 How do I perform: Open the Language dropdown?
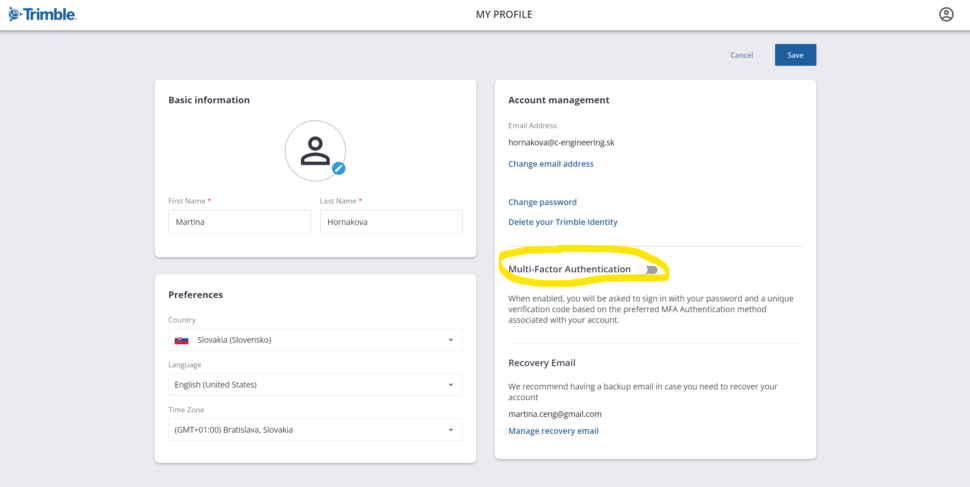(315, 385)
